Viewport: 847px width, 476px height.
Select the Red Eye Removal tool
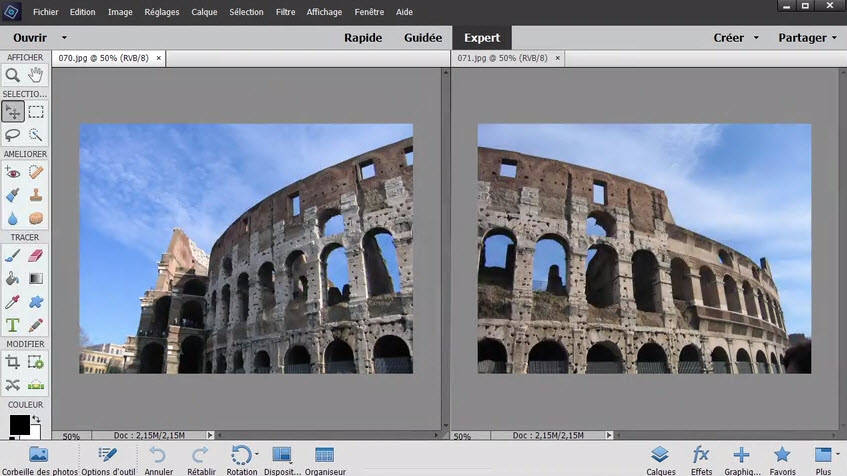(x=12, y=172)
